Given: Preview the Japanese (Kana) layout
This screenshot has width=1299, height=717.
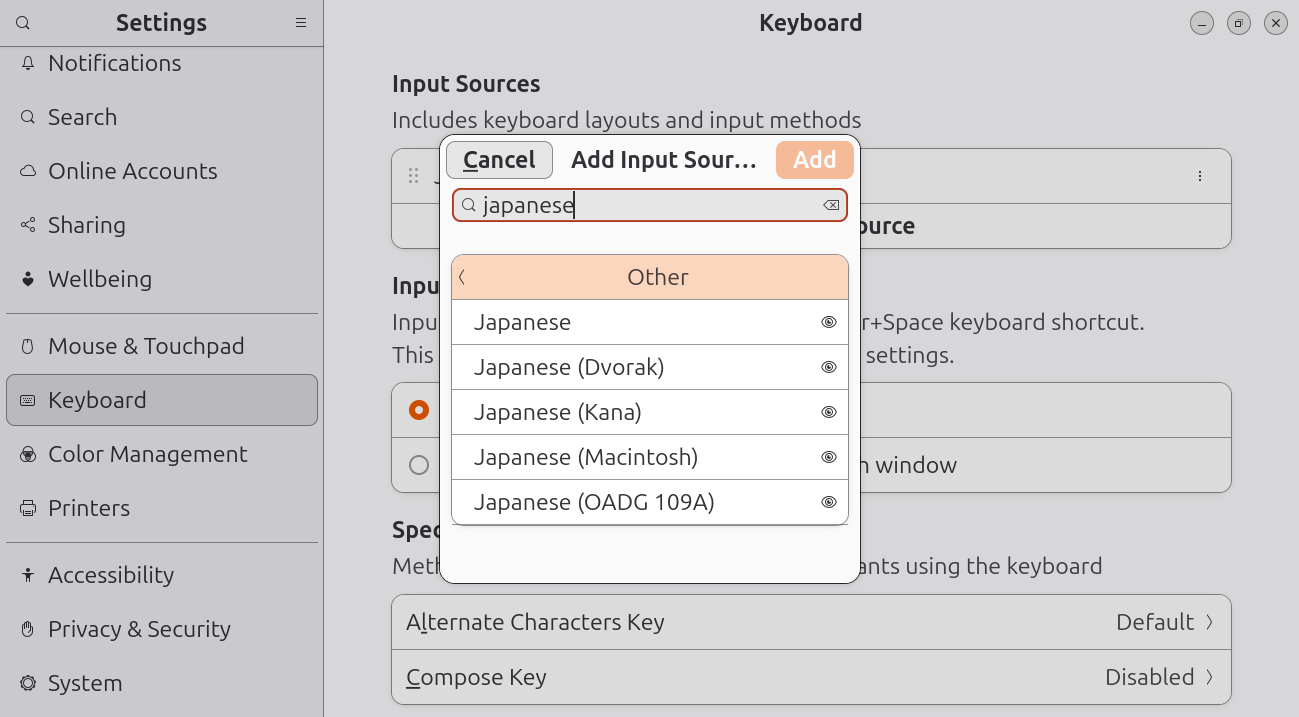Looking at the screenshot, I should [828, 412].
